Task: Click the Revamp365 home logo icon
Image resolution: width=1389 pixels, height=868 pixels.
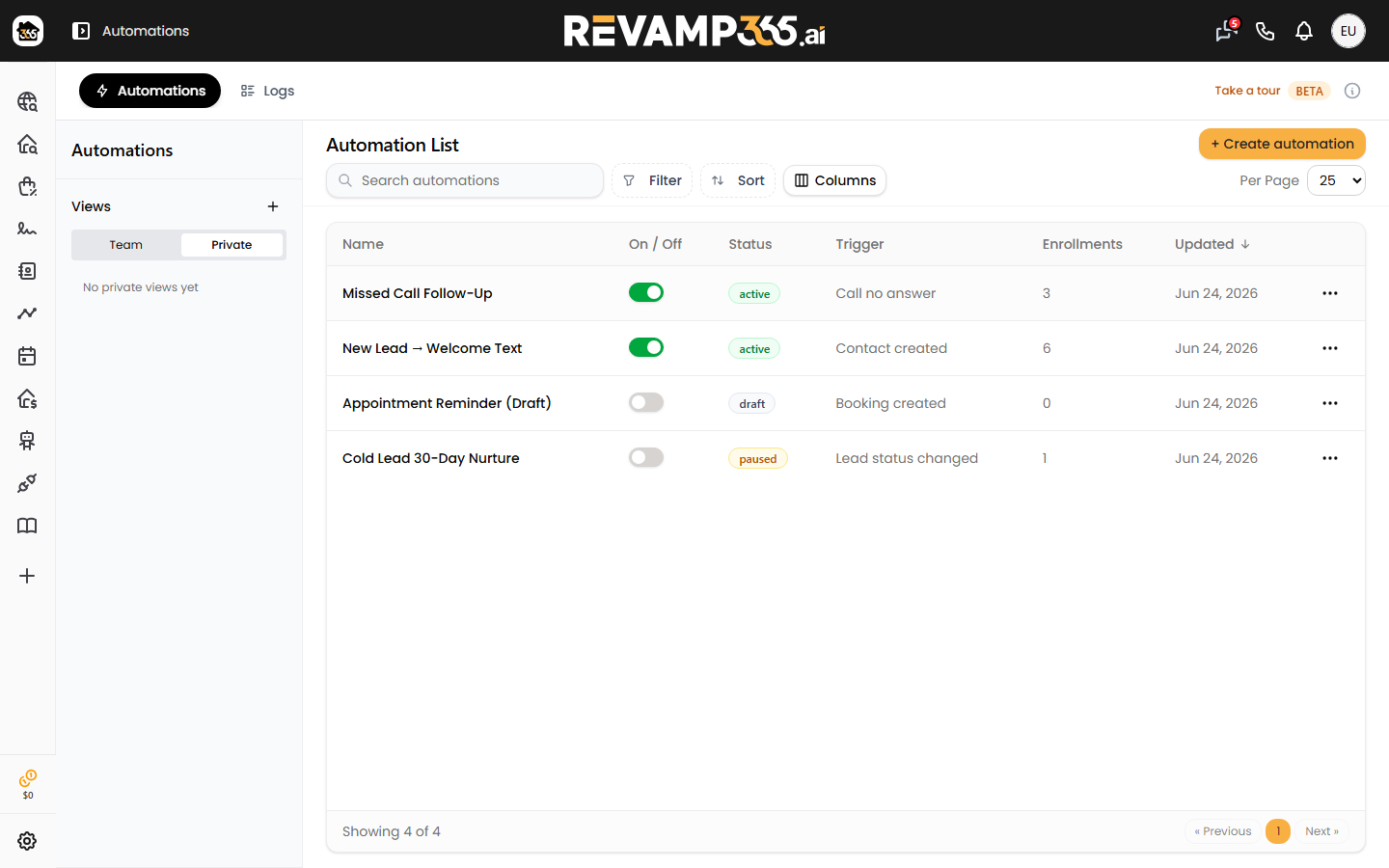Action: [28, 31]
